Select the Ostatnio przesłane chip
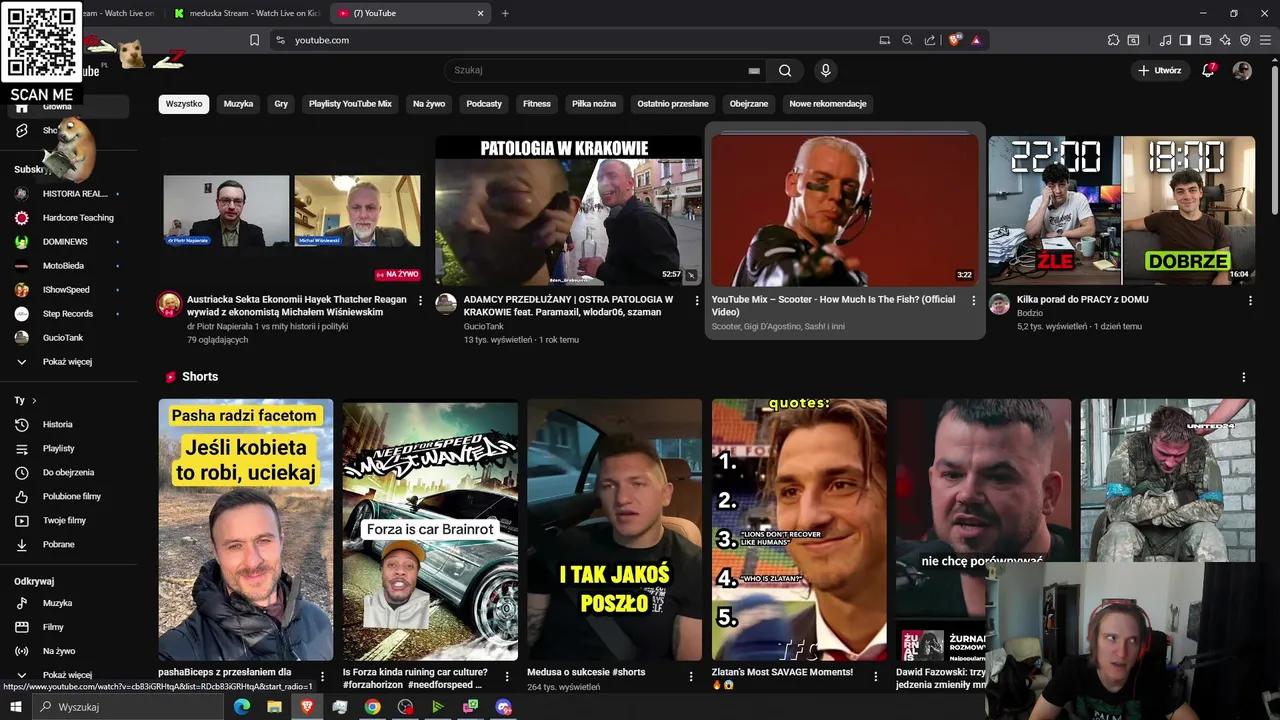Viewport: 1280px width, 720px height. coord(673,104)
